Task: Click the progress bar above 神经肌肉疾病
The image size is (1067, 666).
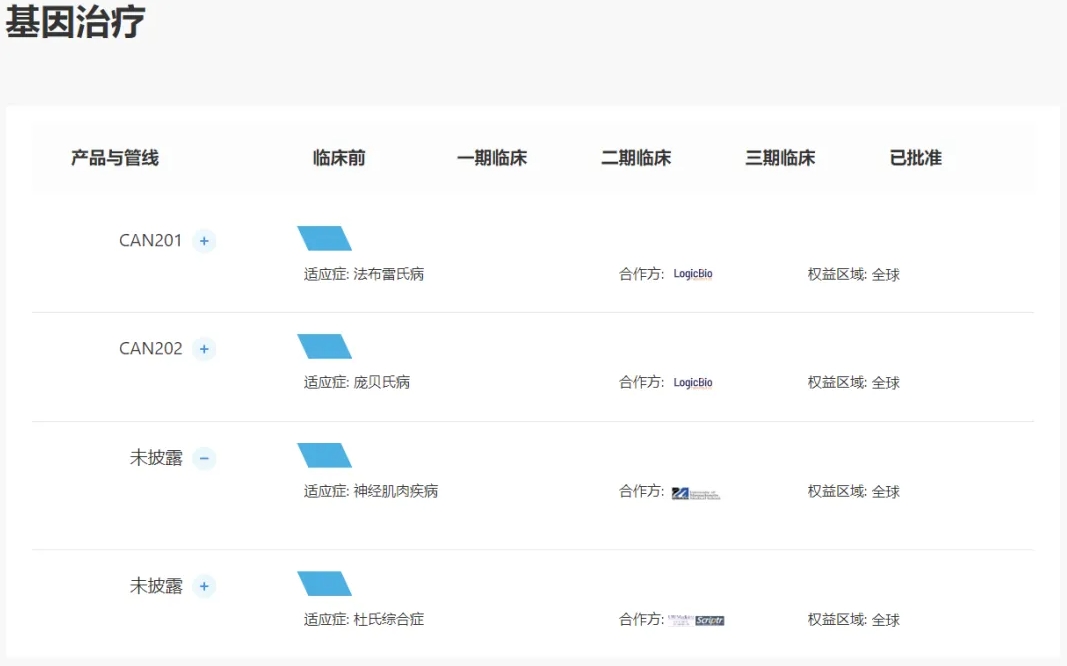Action: click(x=324, y=455)
